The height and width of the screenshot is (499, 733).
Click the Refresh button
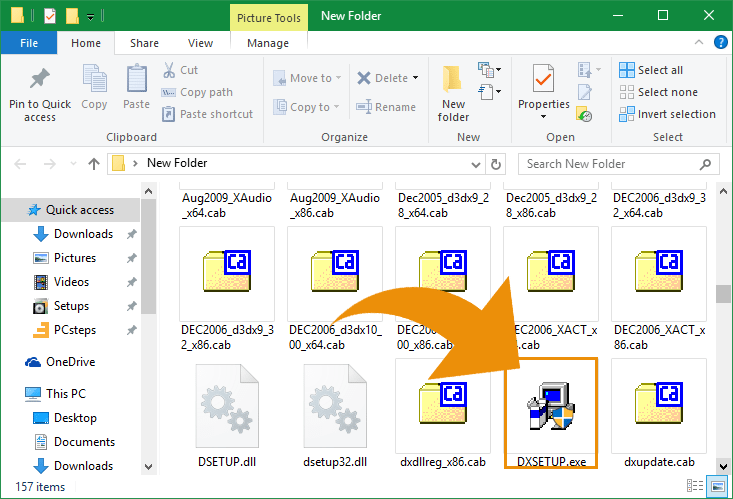(496, 164)
